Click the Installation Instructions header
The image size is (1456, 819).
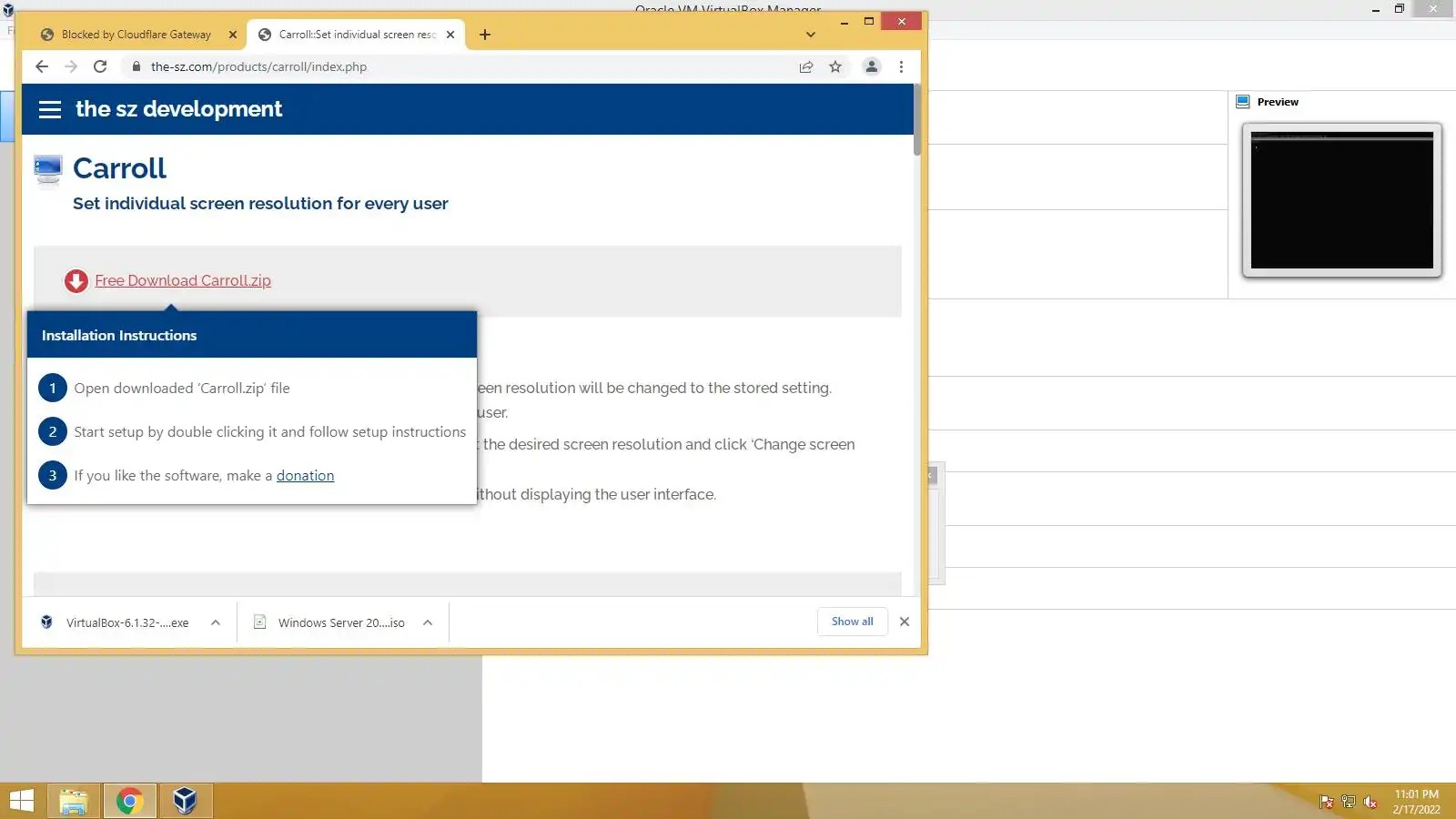[252, 335]
